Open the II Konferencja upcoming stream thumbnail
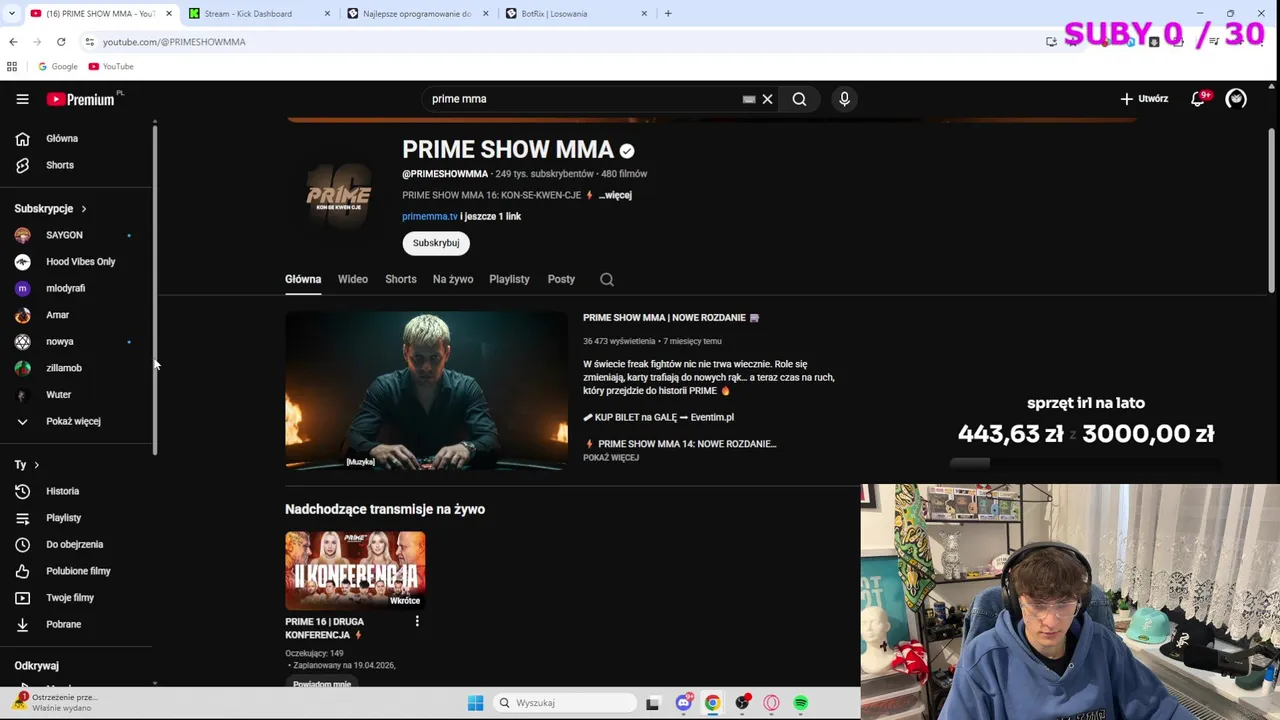Viewport: 1280px width, 720px height. pos(355,570)
